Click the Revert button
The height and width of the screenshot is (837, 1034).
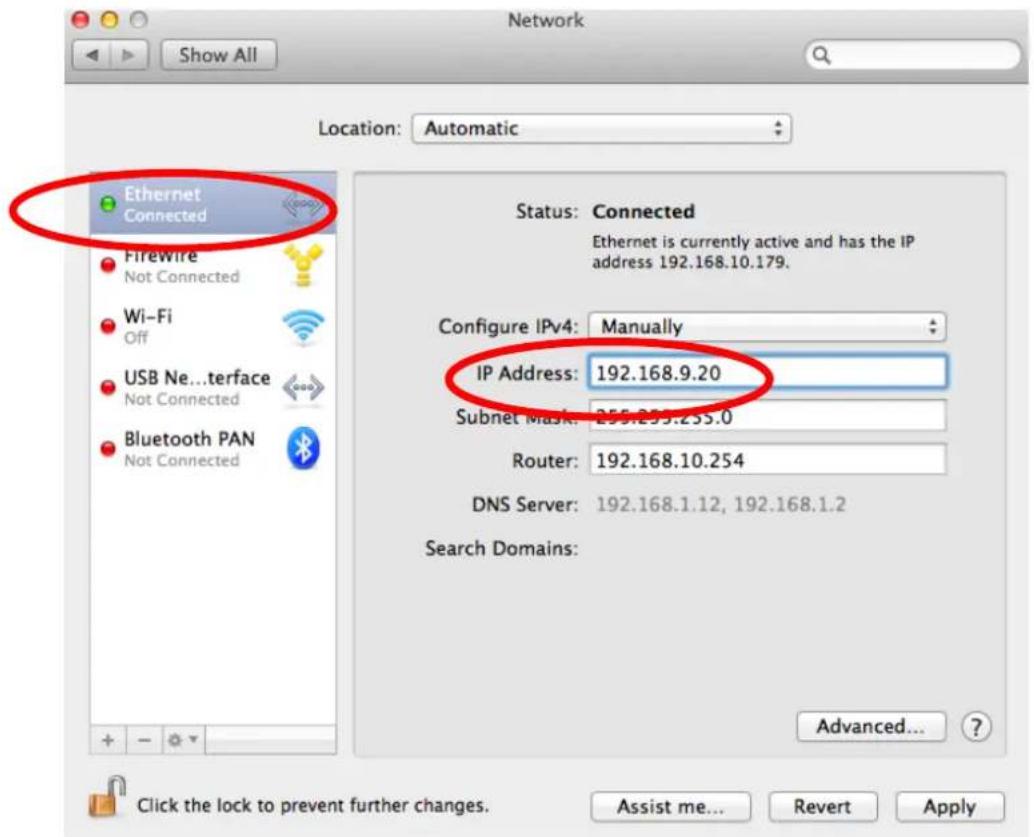[822, 807]
